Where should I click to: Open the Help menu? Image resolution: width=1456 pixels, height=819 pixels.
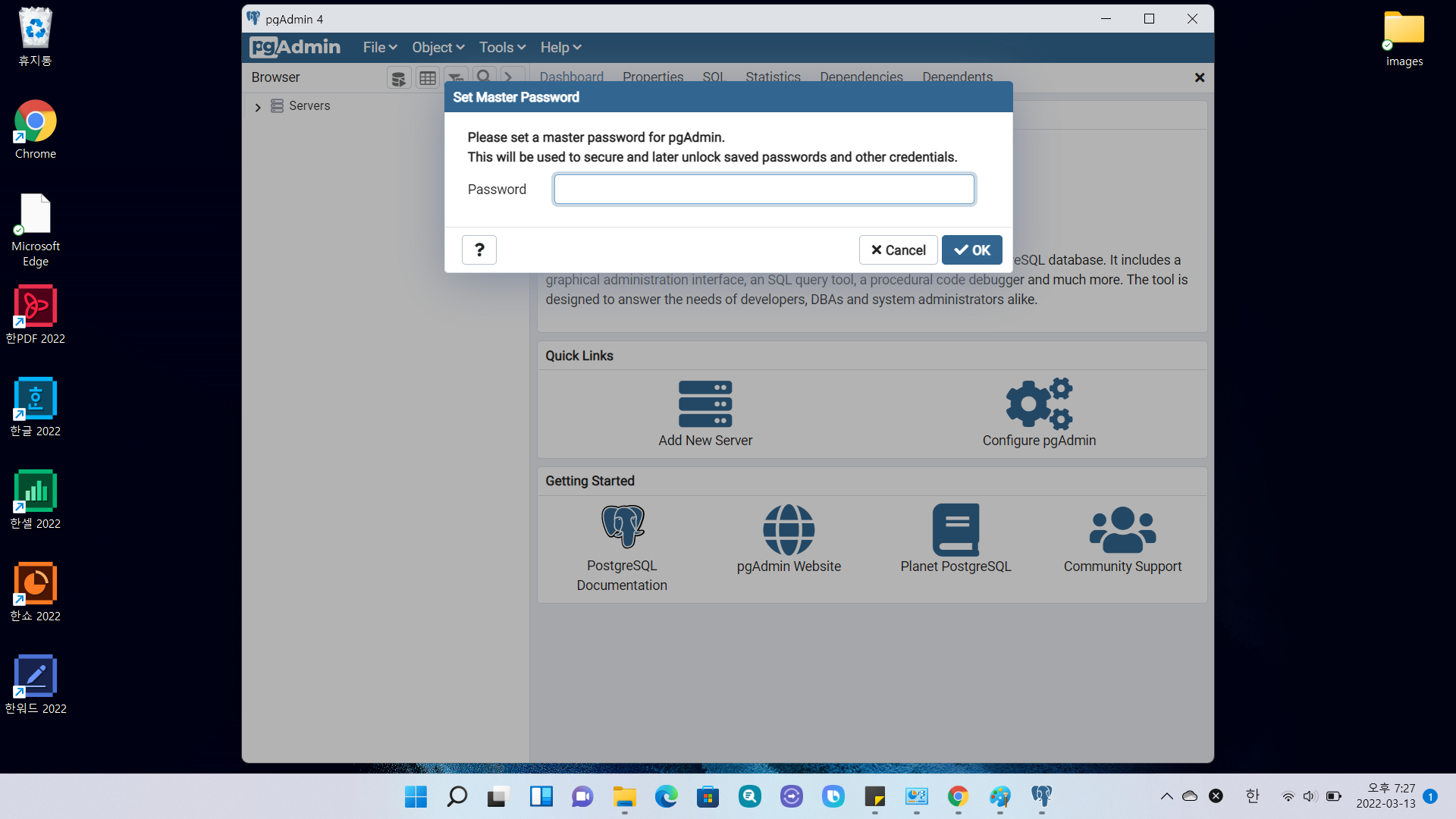coord(560,47)
